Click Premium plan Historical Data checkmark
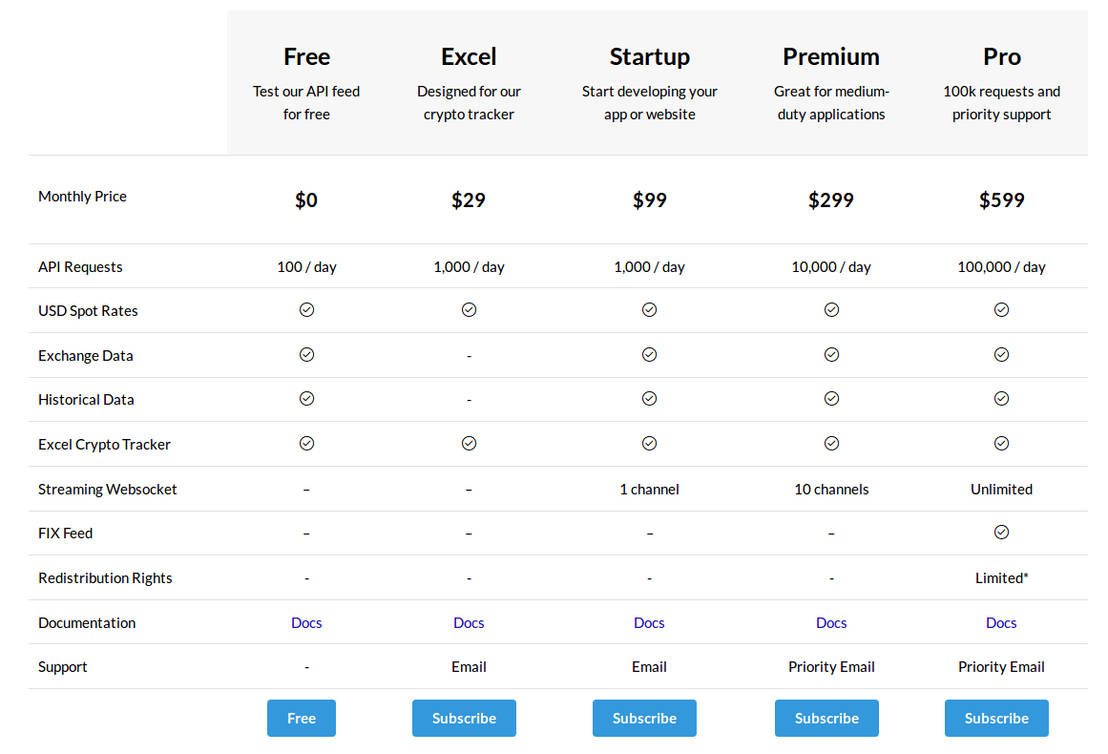Screen dimensions: 1108x754 [x=831, y=398]
